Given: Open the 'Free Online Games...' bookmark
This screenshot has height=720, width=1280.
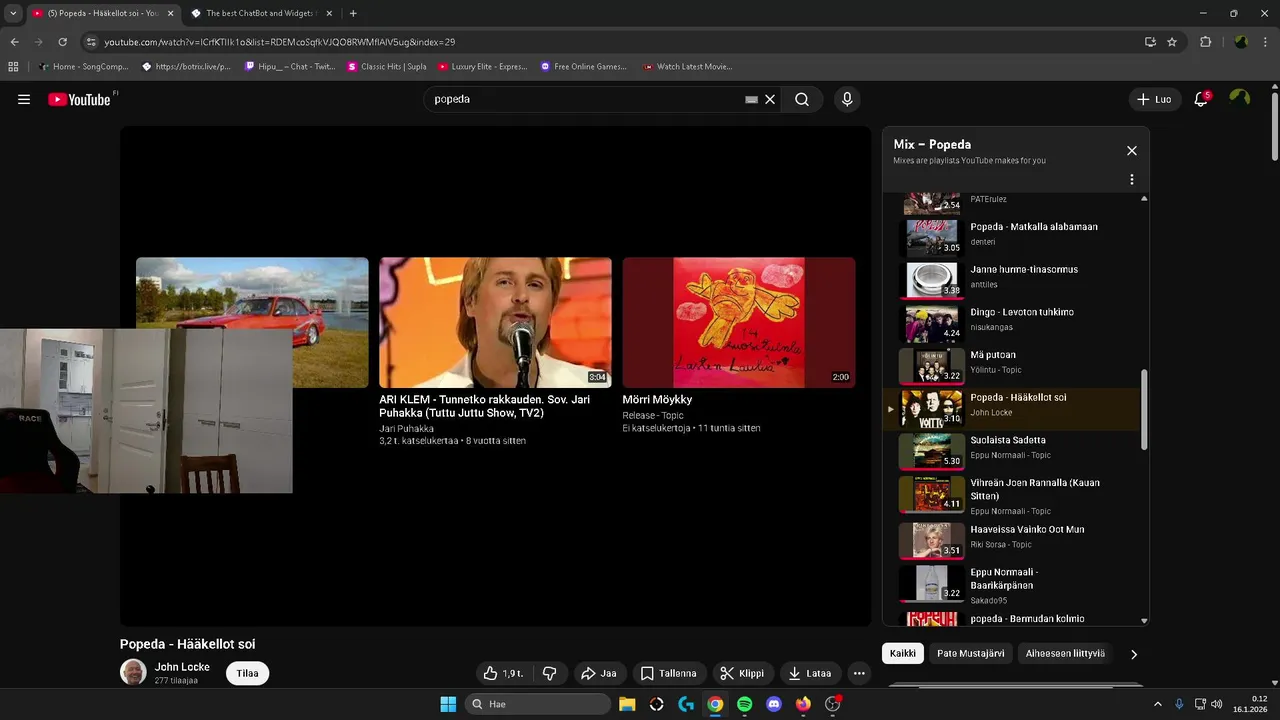Looking at the screenshot, I should 583,67.
